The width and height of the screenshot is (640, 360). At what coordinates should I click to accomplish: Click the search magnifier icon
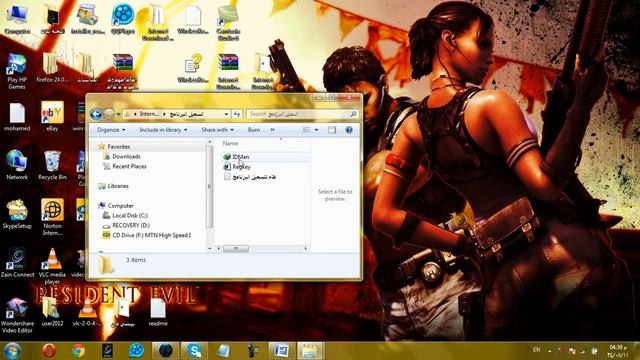[x=353, y=114]
